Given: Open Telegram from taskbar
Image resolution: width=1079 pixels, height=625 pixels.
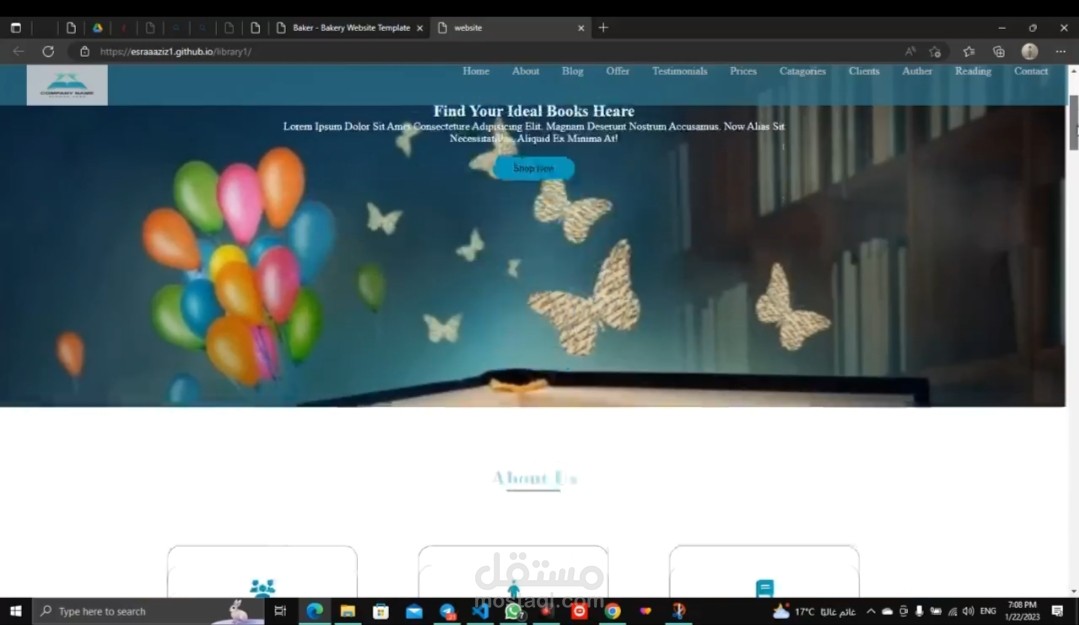Looking at the screenshot, I should [x=447, y=611].
